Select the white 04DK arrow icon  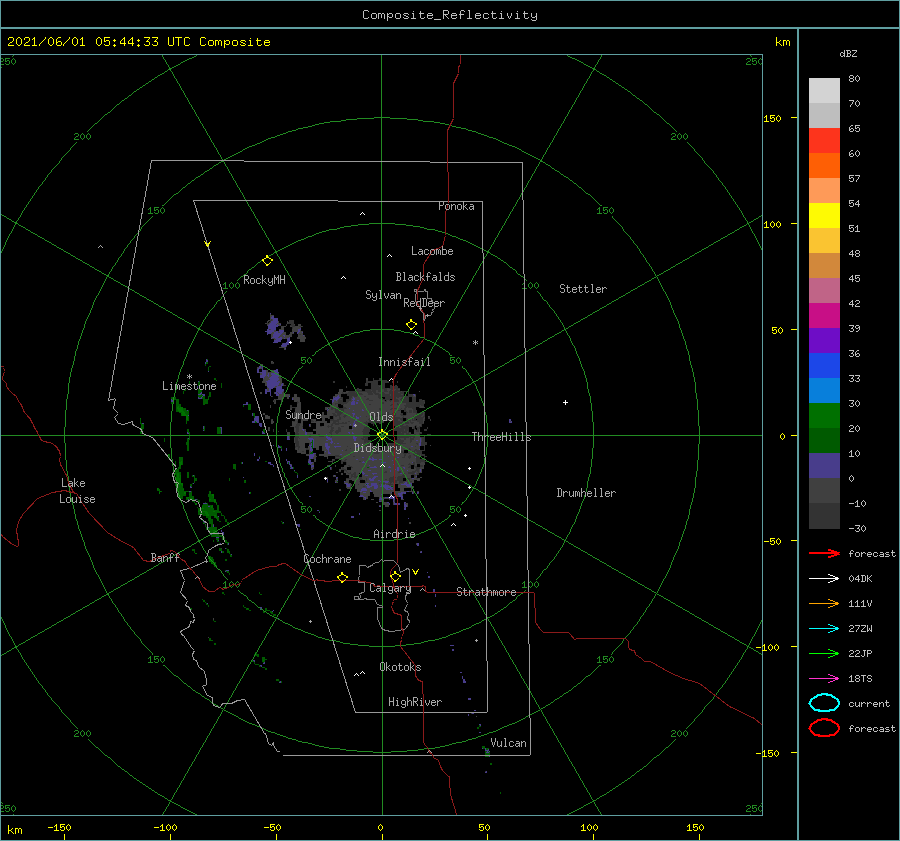pos(824,579)
